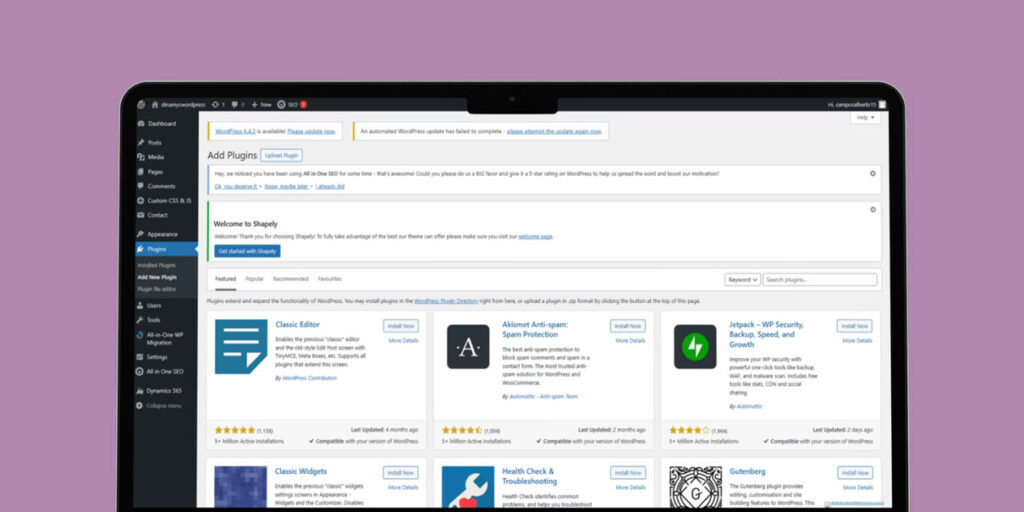Dismiss the Welcome to Shapely notice
Image resolution: width=1024 pixels, height=512 pixels.
872,210
